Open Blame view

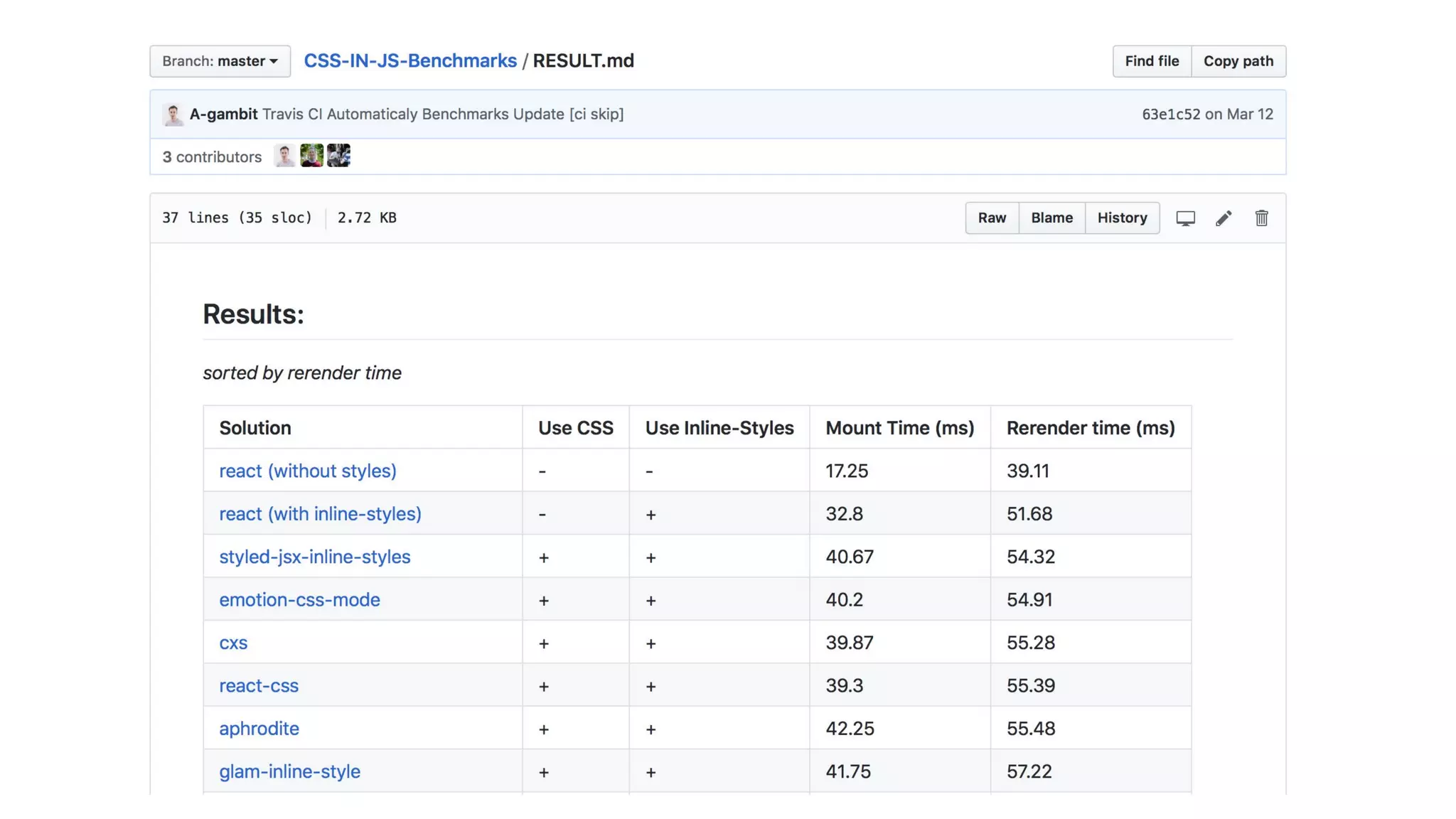1051,218
